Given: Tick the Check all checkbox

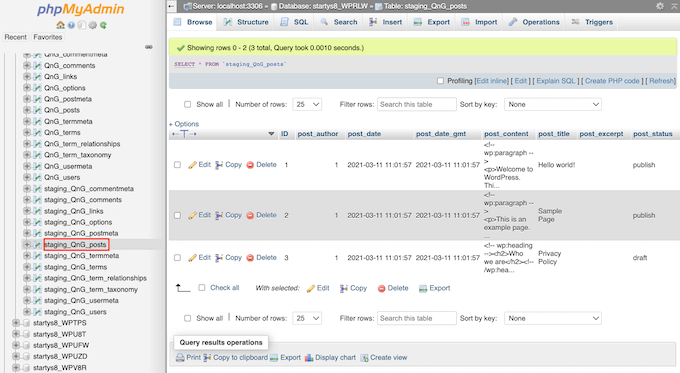Looking at the screenshot, I should tap(202, 288).
